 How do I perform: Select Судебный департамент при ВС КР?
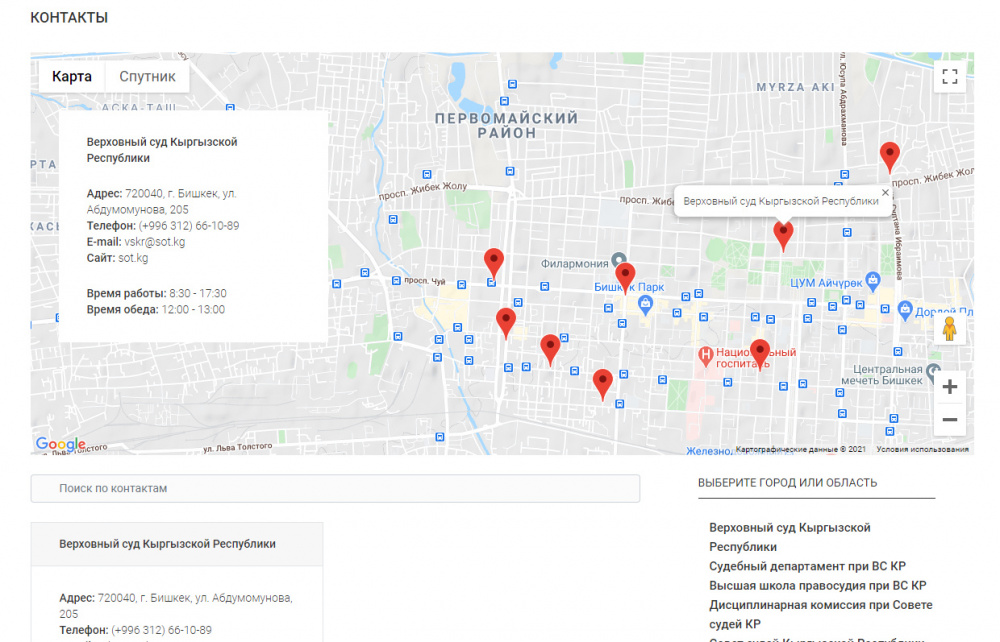point(807,566)
